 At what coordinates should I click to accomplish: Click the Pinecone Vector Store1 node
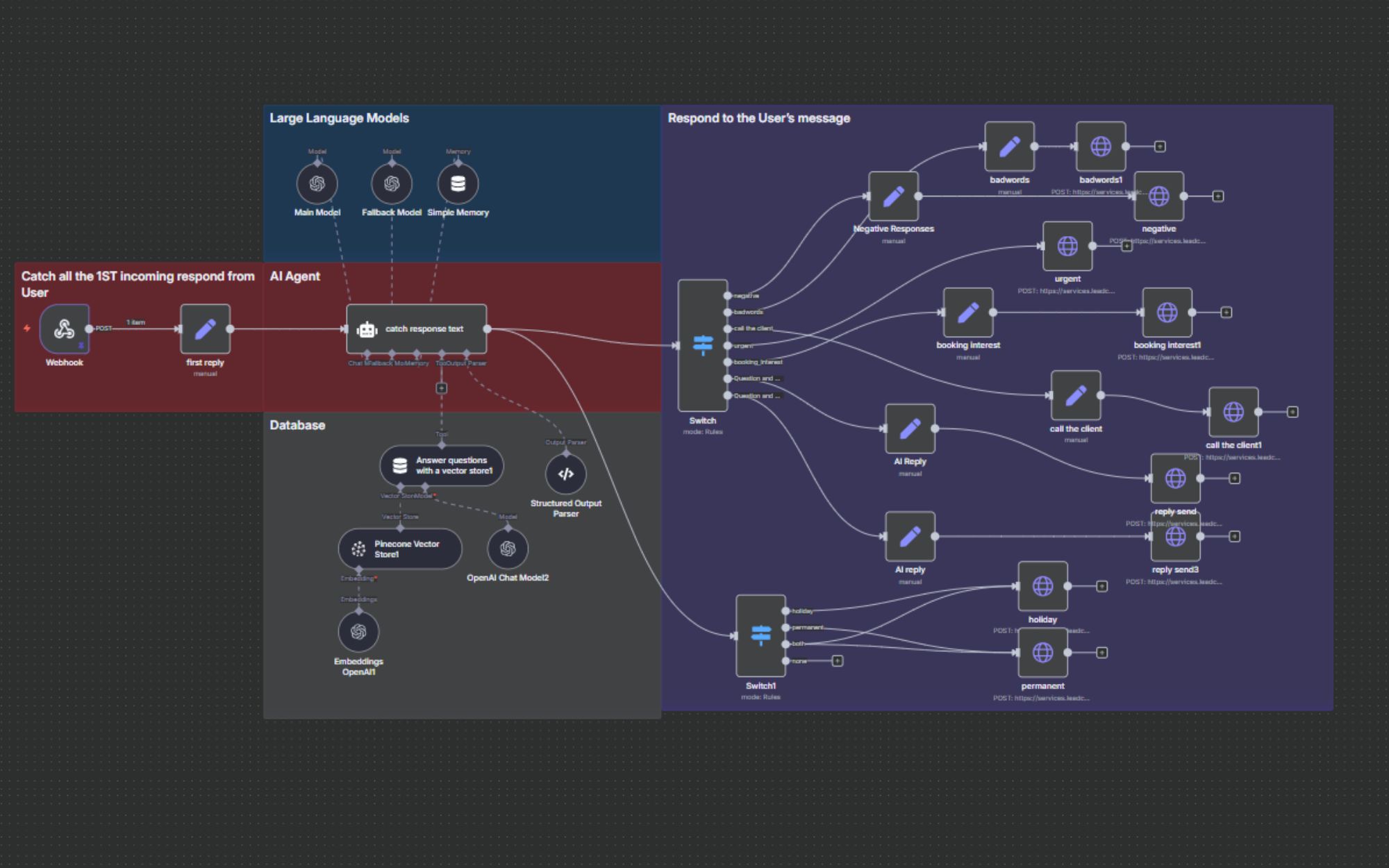pos(400,549)
